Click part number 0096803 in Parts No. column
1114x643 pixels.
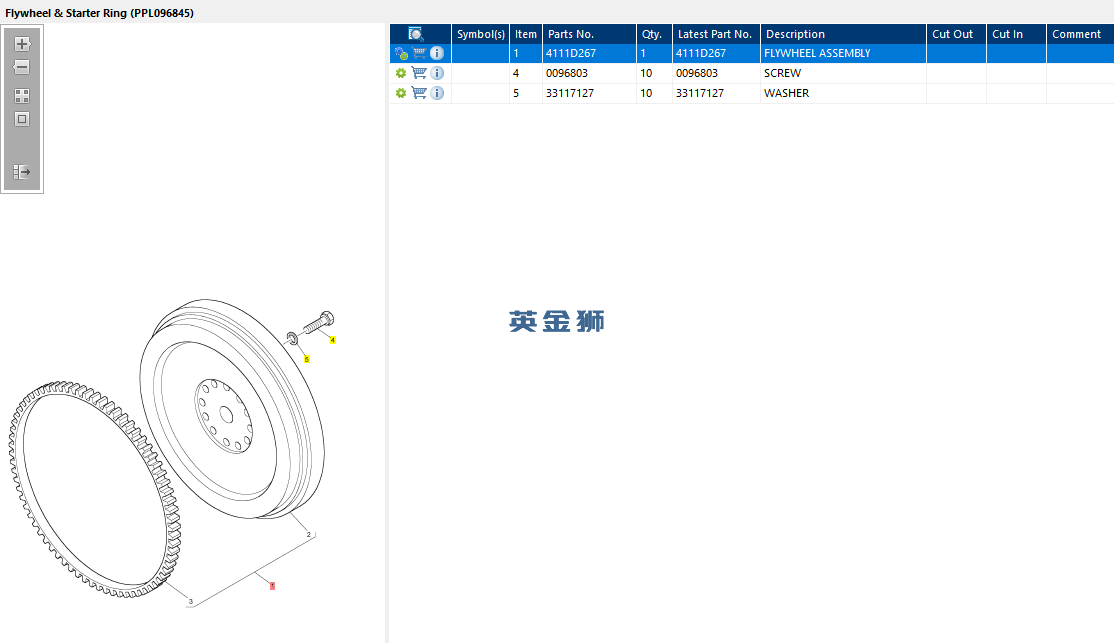pyautogui.click(x=567, y=73)
